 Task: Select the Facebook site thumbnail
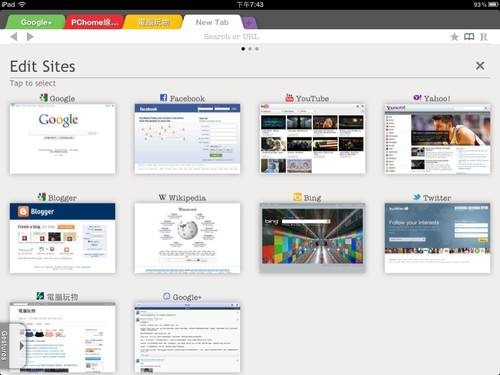point(187,139)
